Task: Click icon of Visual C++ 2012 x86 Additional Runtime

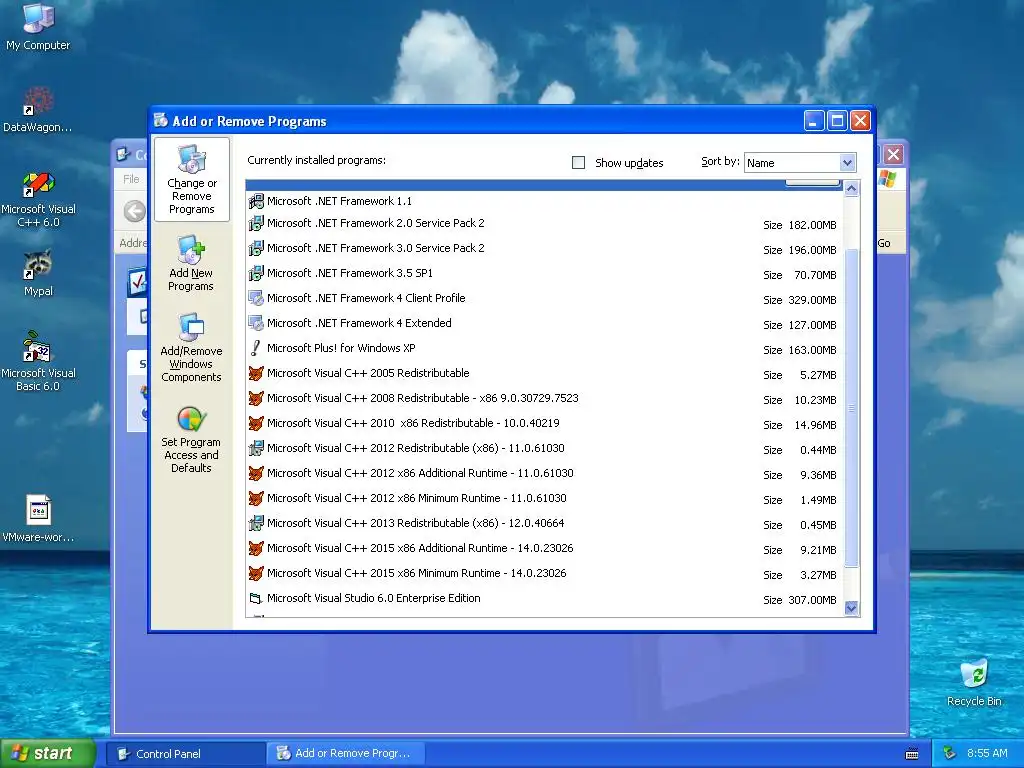Action: pos(256,473)
